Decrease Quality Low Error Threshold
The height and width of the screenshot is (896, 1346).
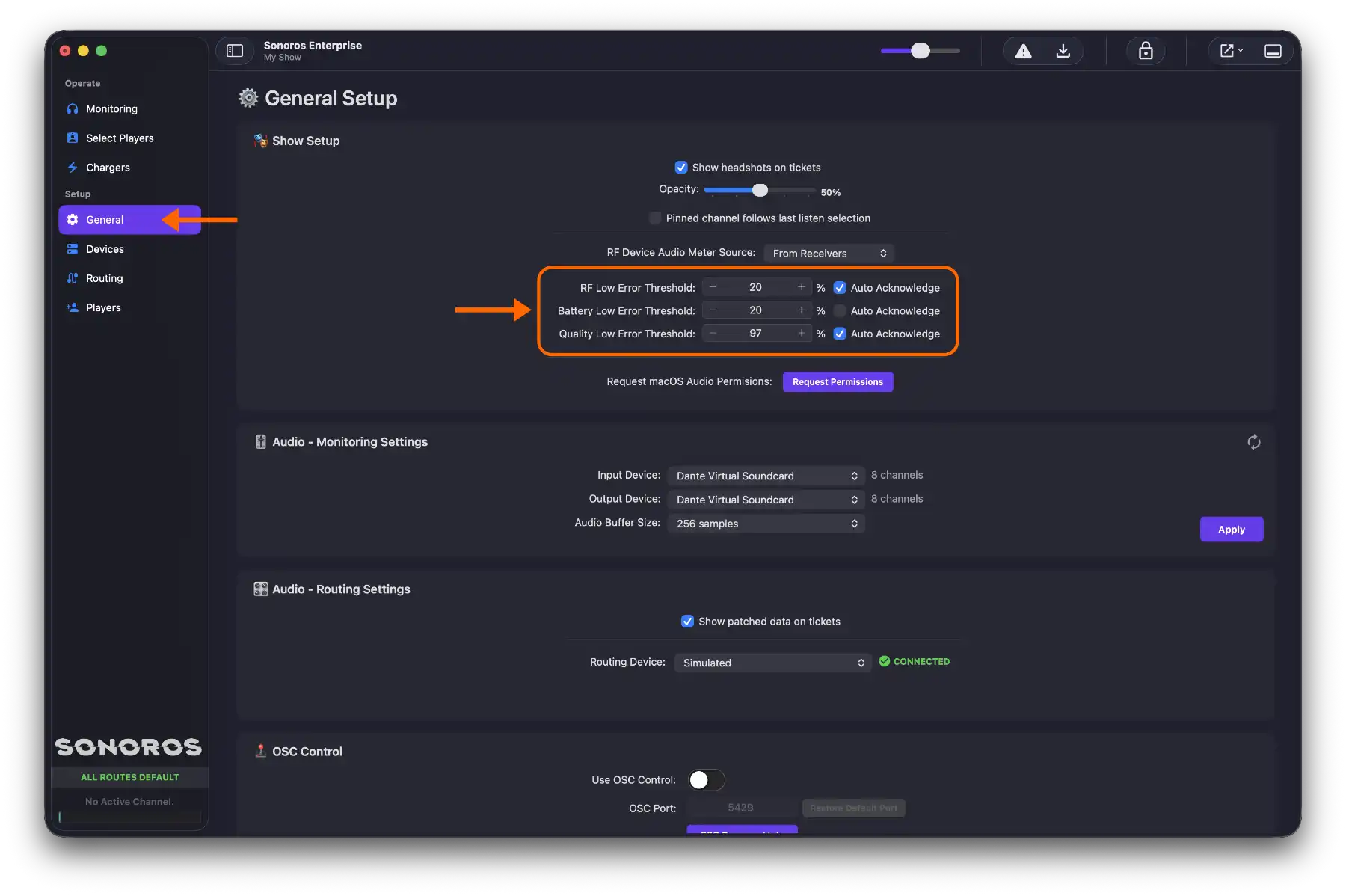[x=713, y=334]
